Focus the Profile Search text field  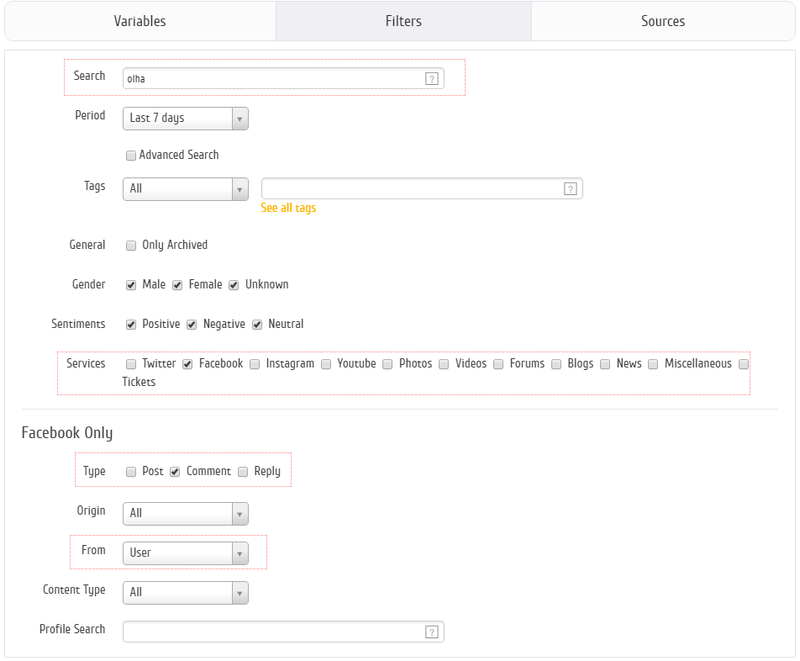pyautogui.click(x=270, y=632)
